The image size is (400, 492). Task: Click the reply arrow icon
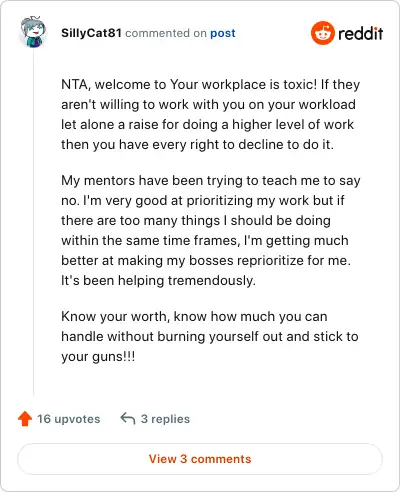click(x=128, y=418)
